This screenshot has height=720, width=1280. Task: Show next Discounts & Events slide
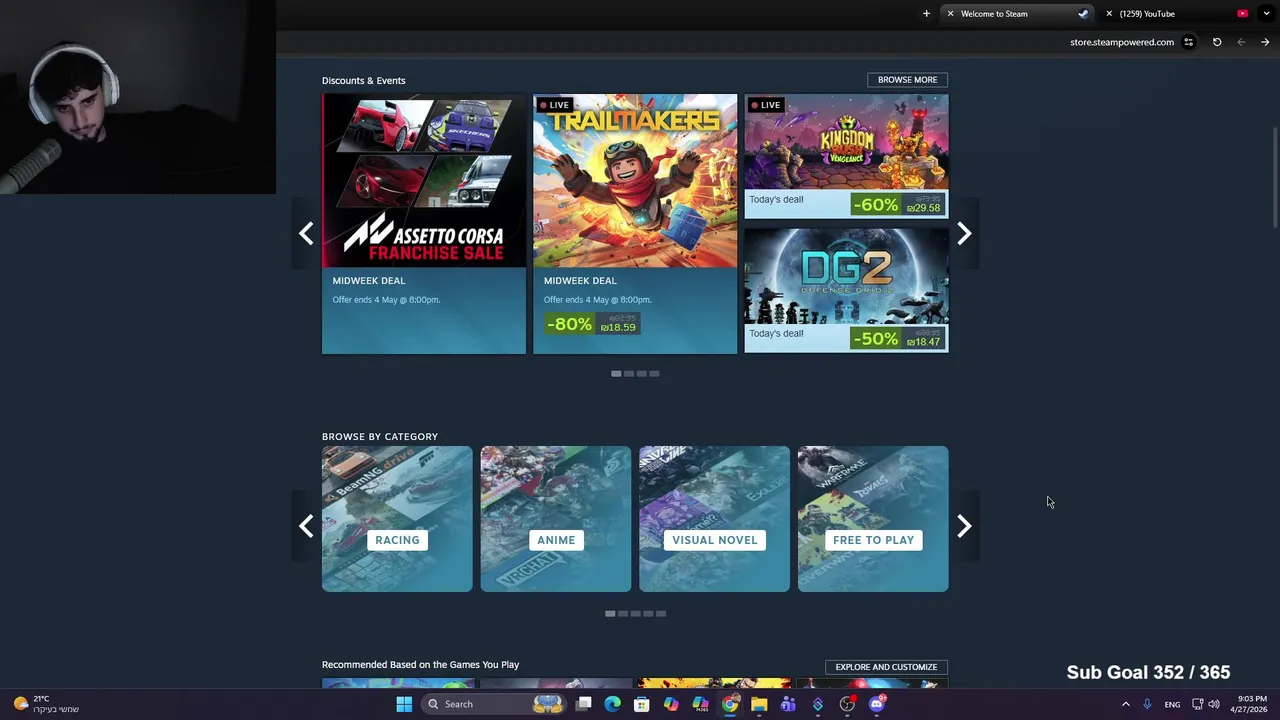click(964, 234)
